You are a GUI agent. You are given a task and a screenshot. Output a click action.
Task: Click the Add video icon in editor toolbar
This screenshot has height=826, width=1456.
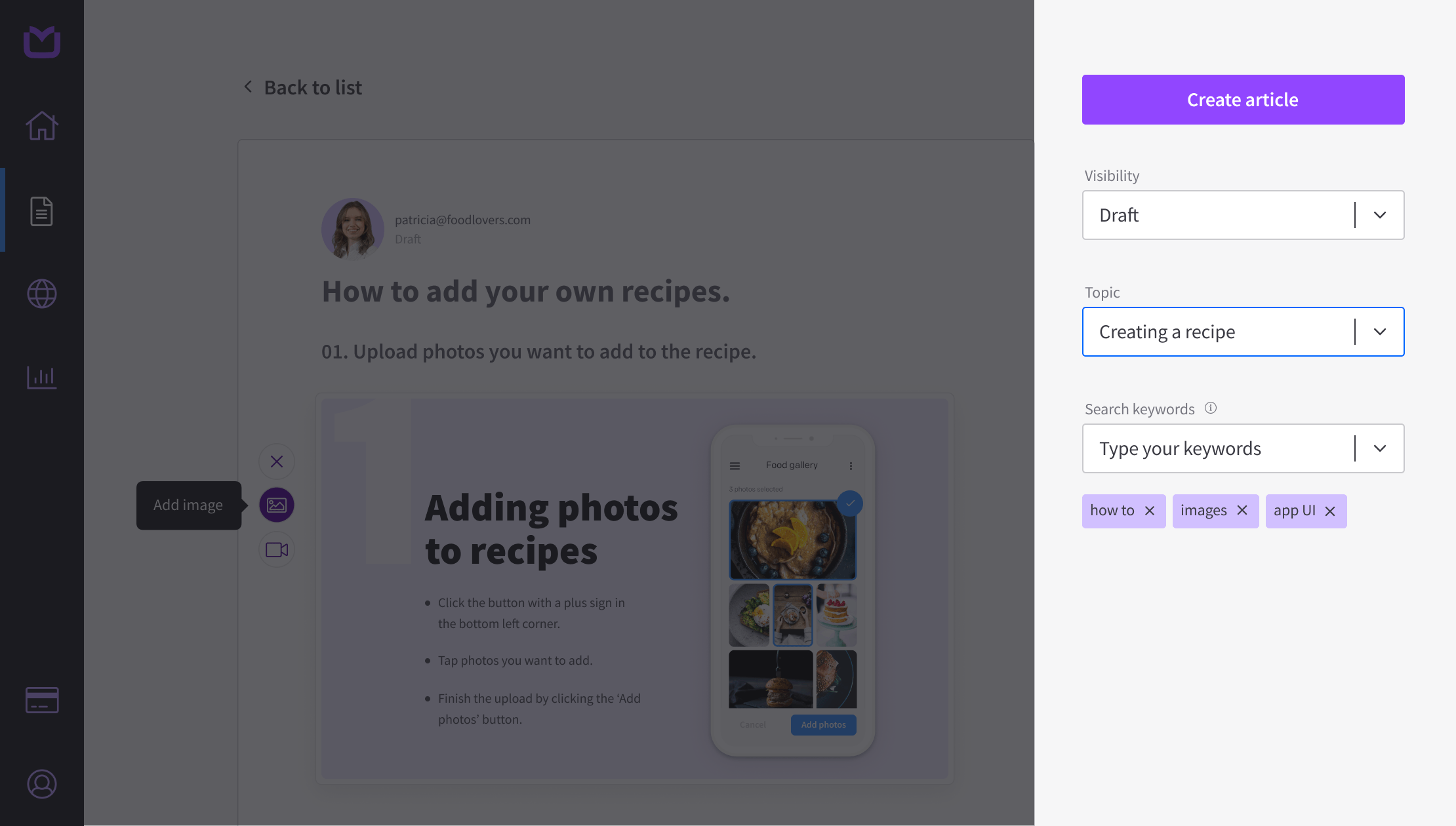(x=277, y=549)
